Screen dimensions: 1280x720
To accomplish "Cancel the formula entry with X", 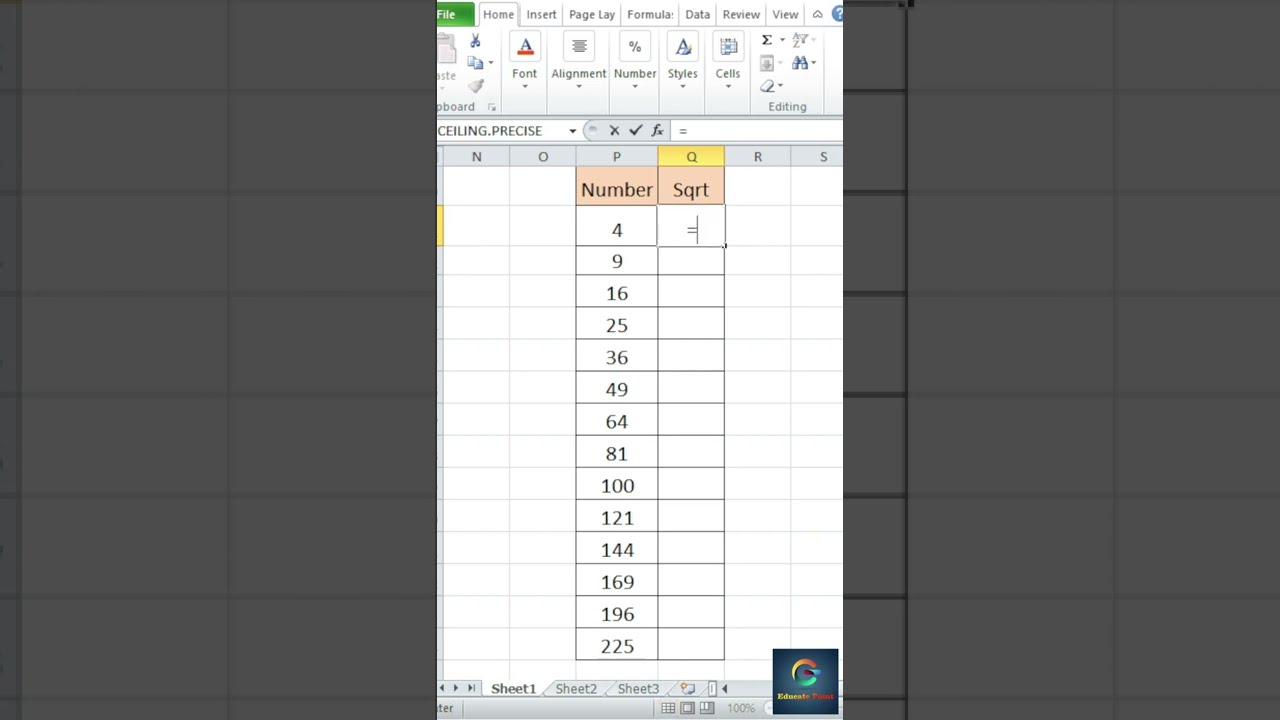I will click(x=614, y=131).
